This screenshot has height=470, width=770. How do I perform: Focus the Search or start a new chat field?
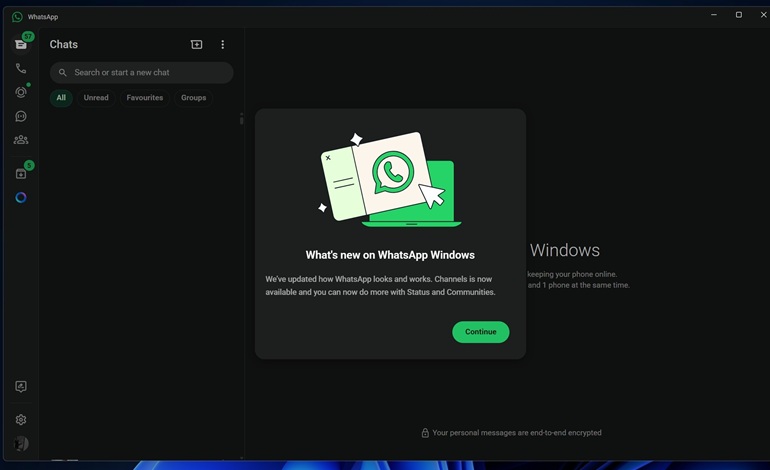click(141, 73)
